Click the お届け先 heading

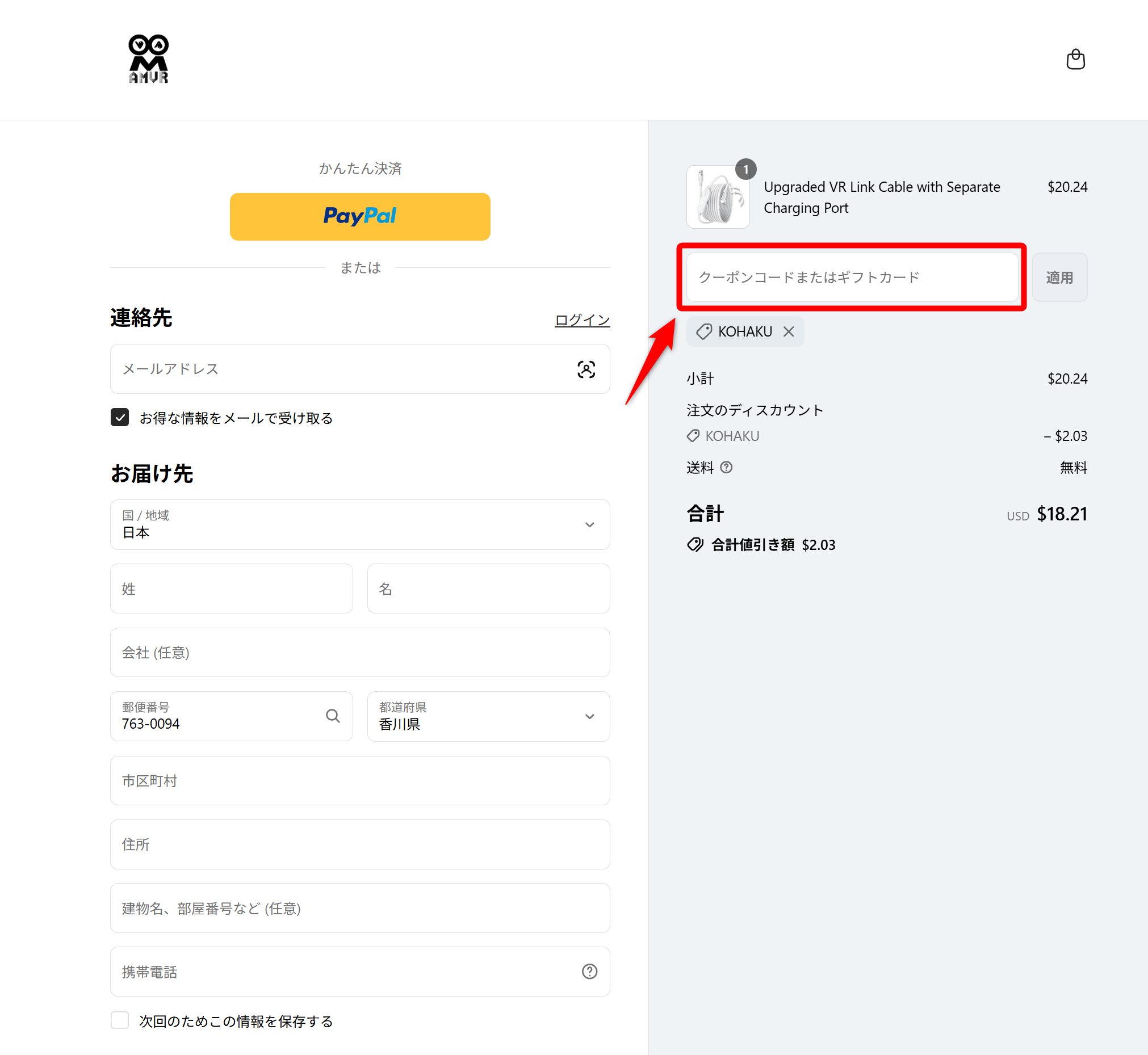tap(152, 473)
